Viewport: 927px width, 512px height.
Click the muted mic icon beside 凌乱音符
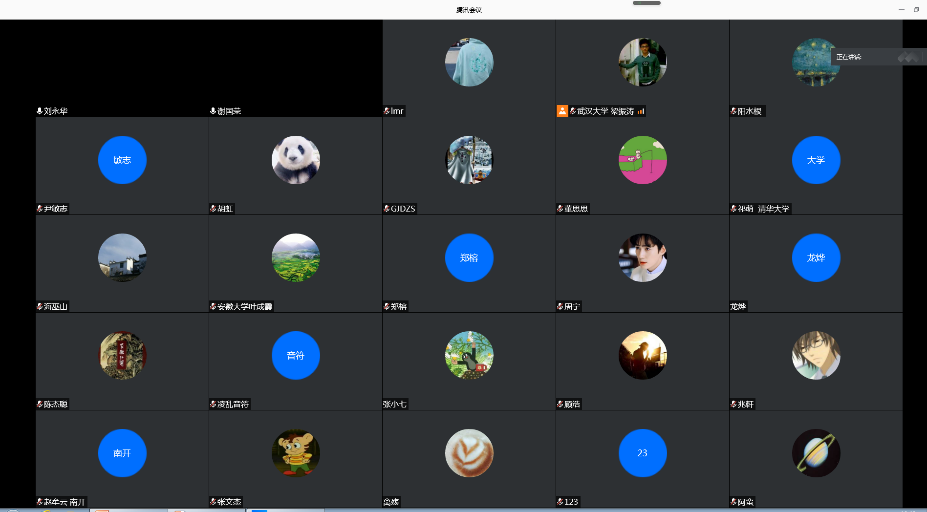click(213, 404)
